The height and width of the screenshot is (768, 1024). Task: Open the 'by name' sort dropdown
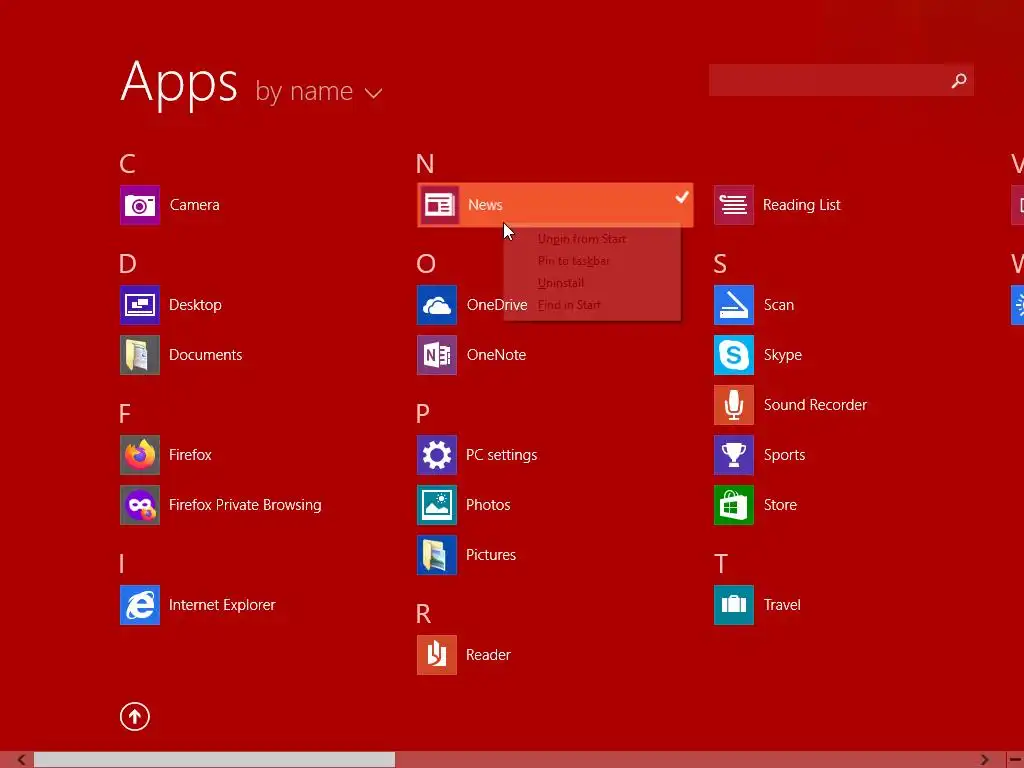pyautogui.click(x=319, y=91)
